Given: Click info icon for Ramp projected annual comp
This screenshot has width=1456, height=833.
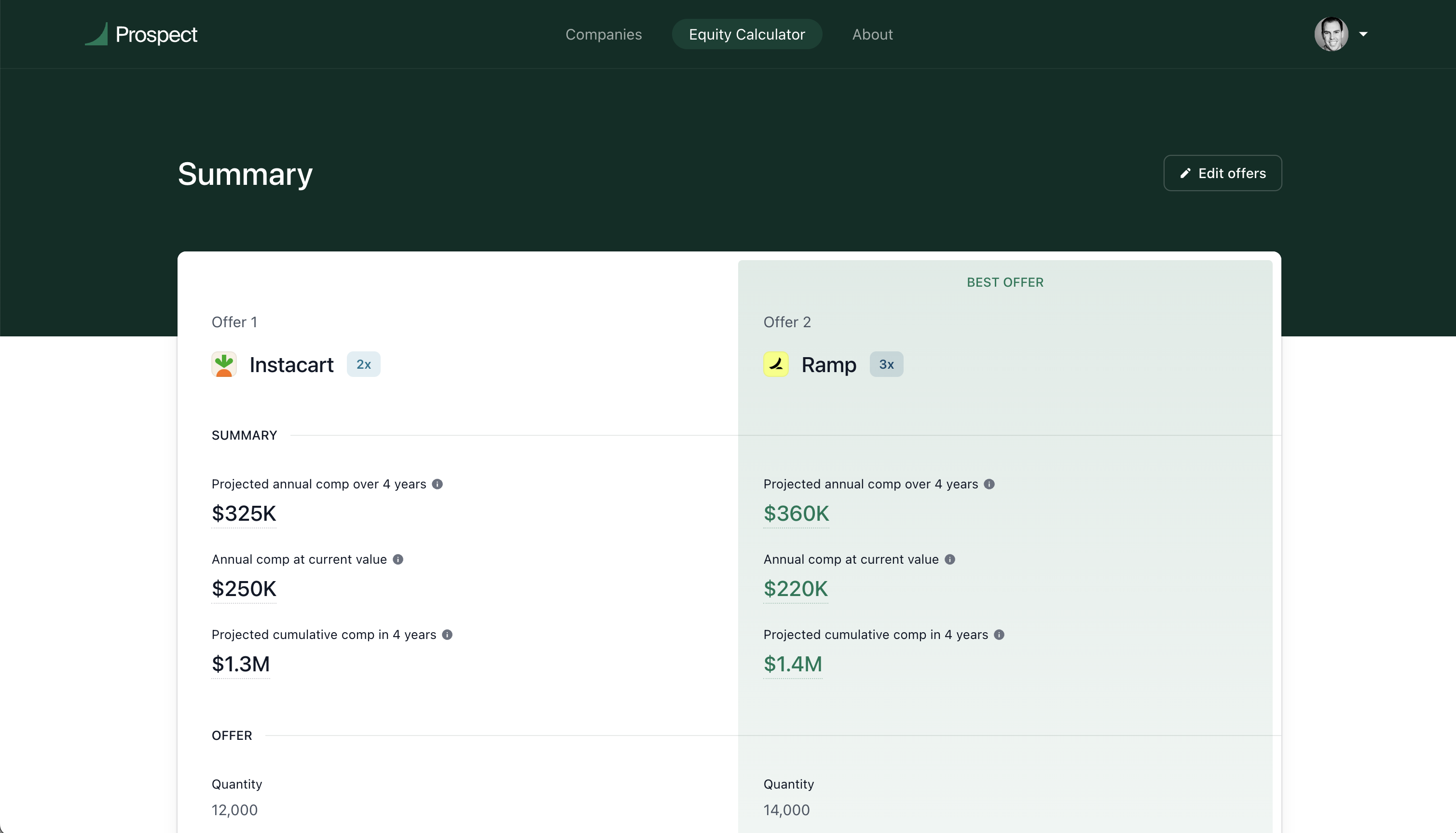Looking at the screenshot, I should pyautogui.click(x=989, y=484).
